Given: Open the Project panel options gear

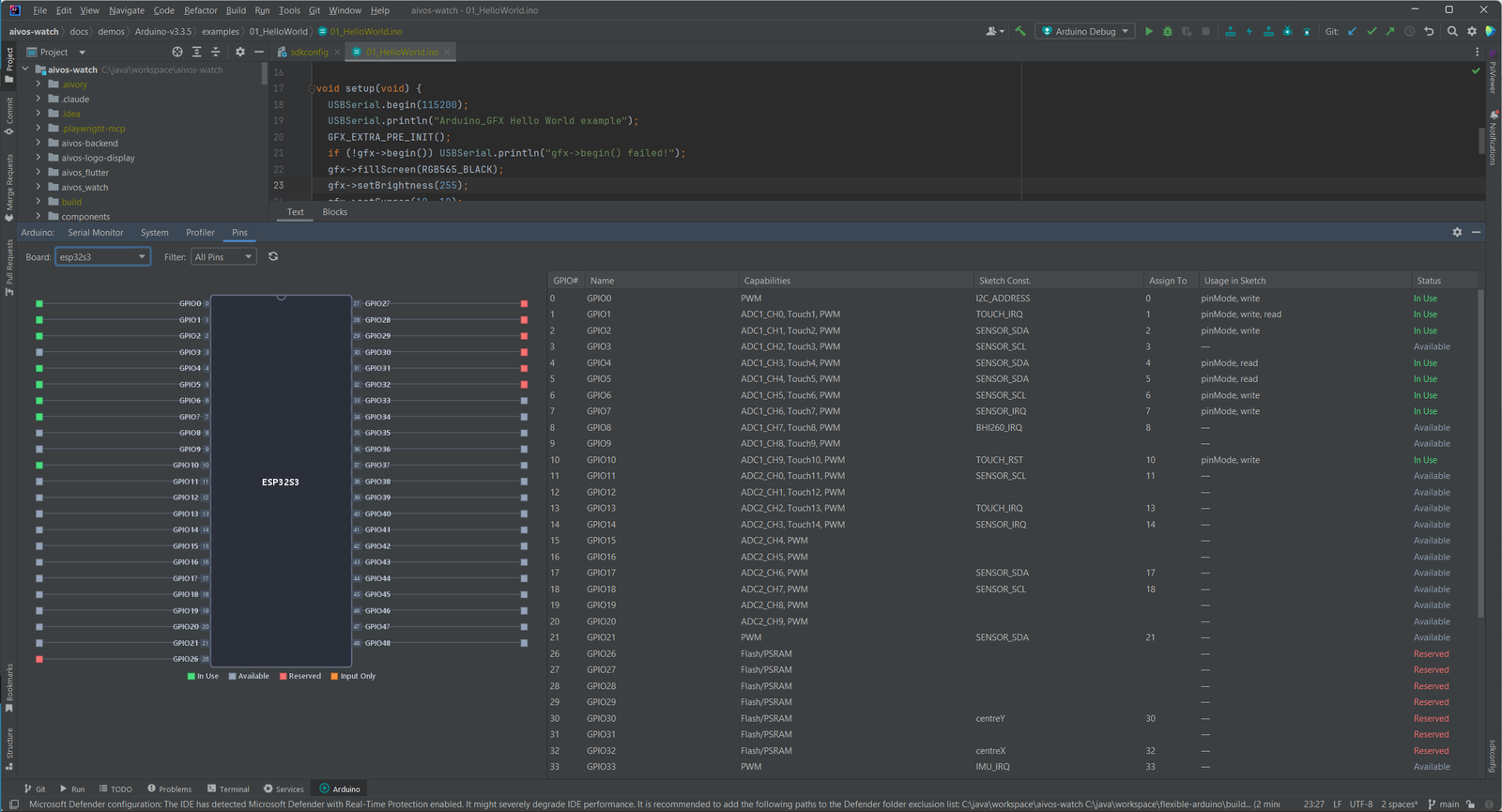Looking at the screenshot, I should (240, 52).
